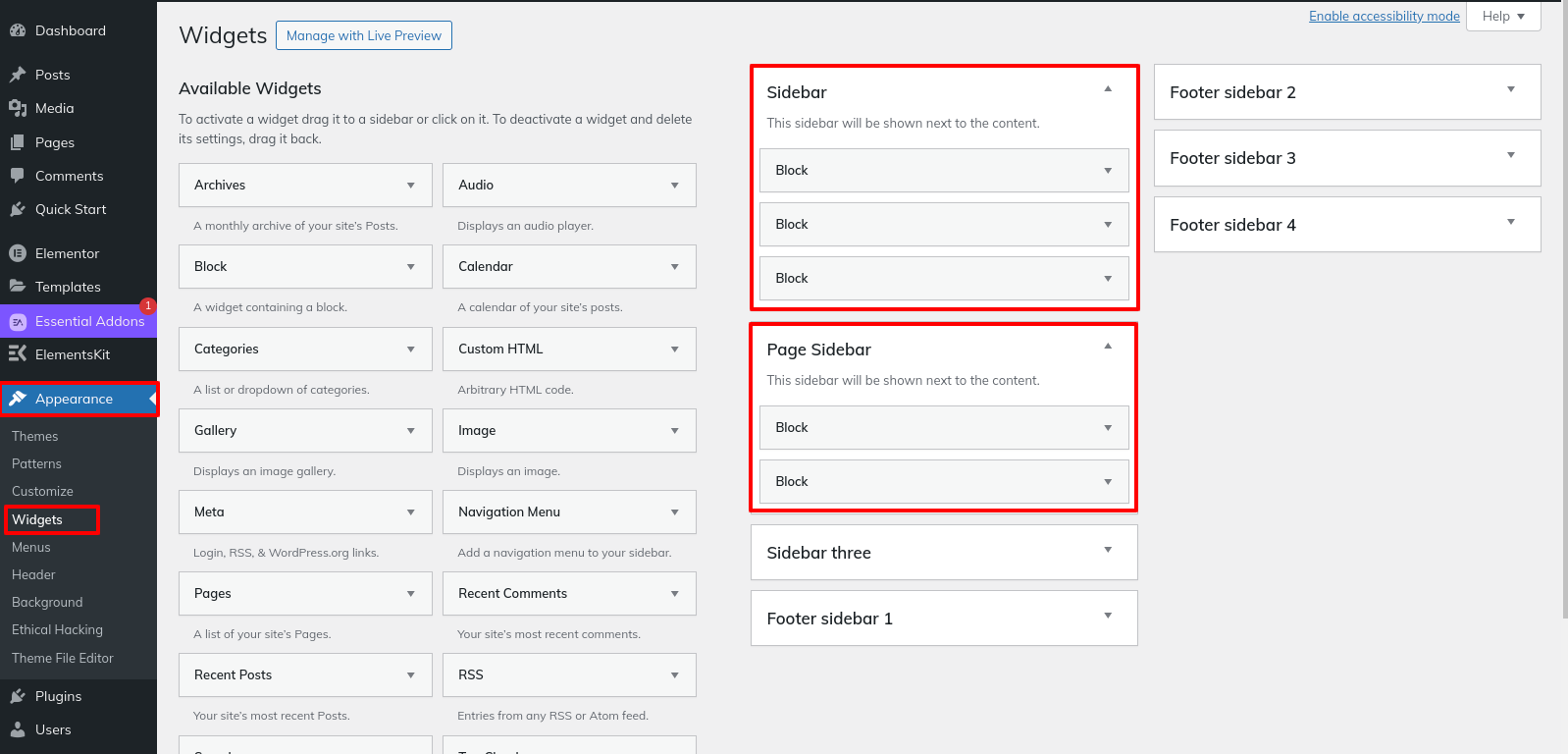Expand the Sidebar three panel
The width and height of the screenshot is (1568, 754).
point(1108,551)
